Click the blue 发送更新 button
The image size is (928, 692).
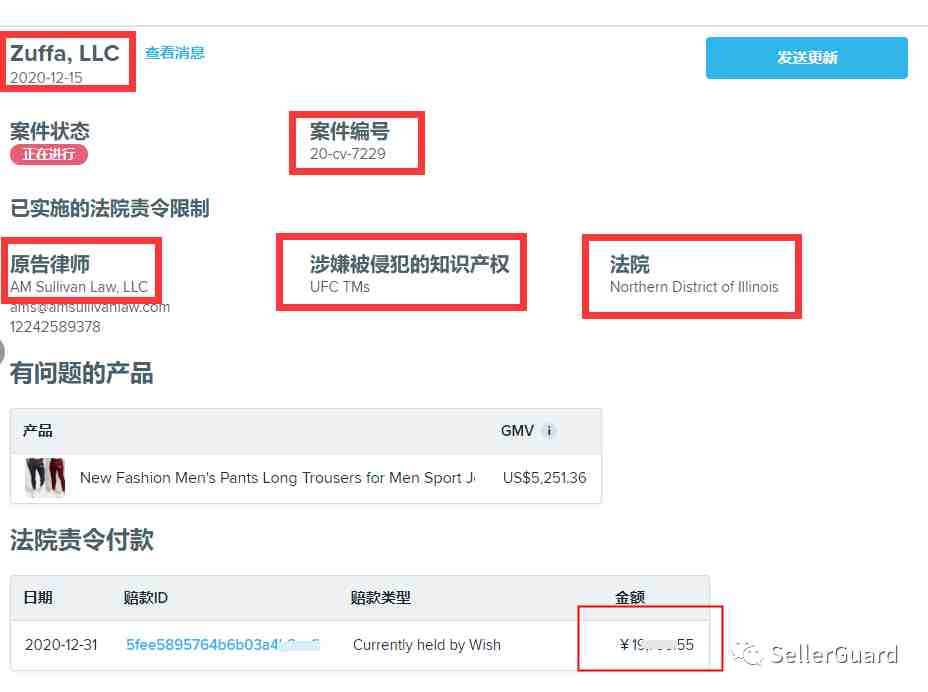pos(807,58)
